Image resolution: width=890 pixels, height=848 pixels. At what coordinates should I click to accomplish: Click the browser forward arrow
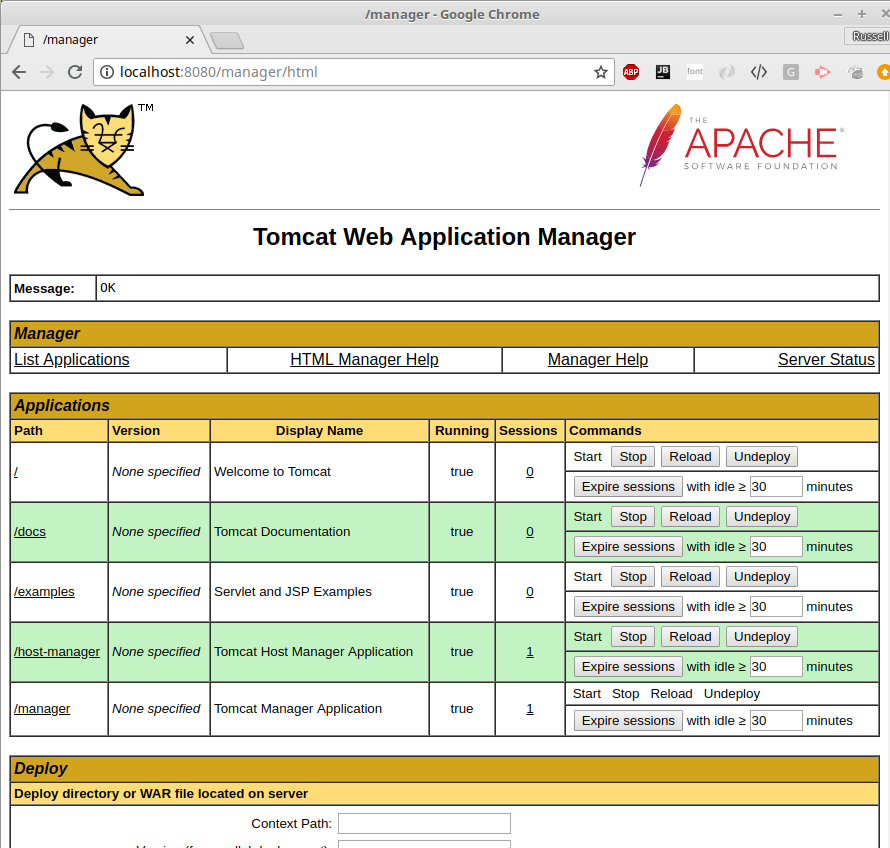point(47,72)
